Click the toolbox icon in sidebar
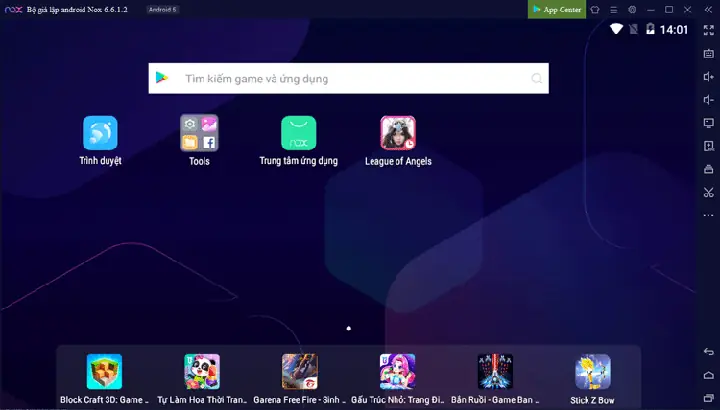720x410 pixels. pos(709,169)
